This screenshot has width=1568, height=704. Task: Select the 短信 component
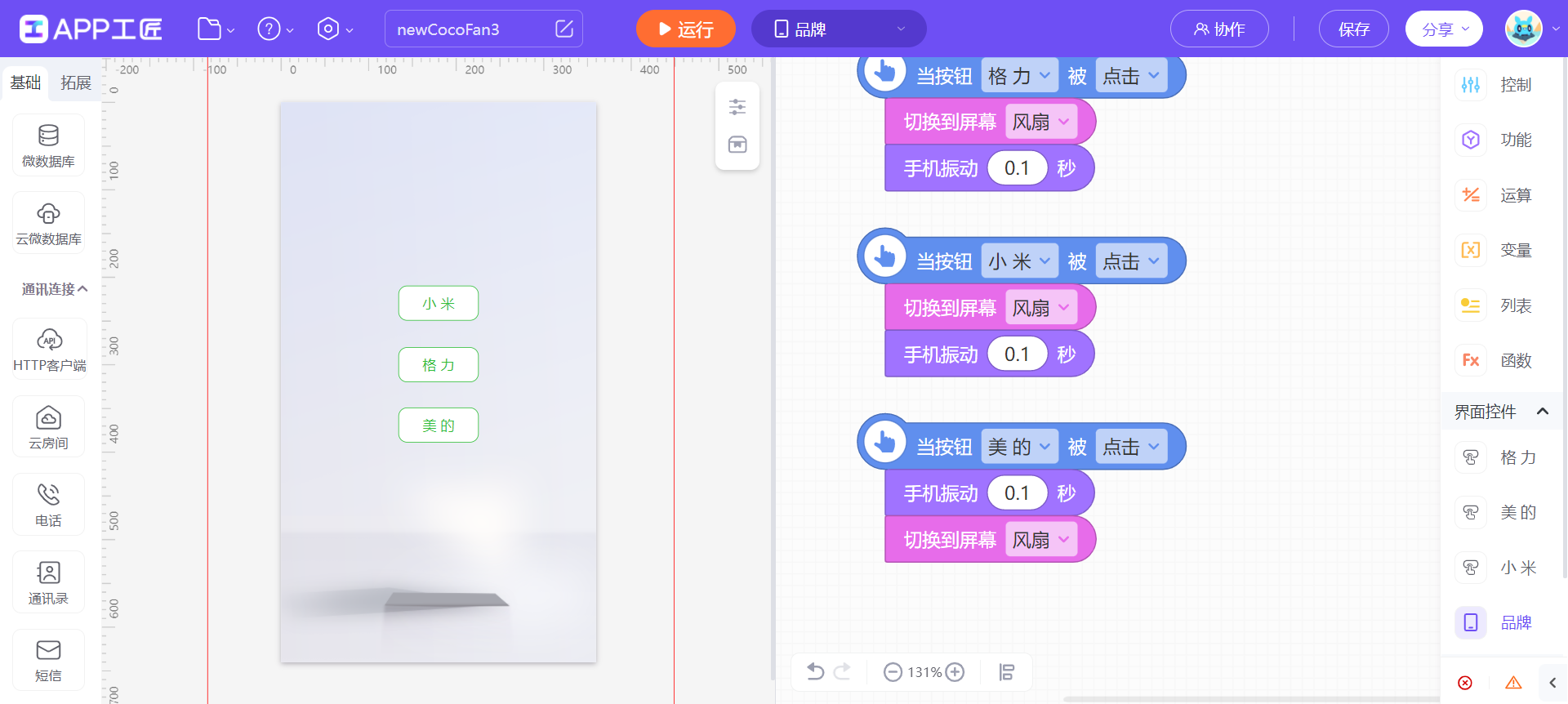coord(49,660)
